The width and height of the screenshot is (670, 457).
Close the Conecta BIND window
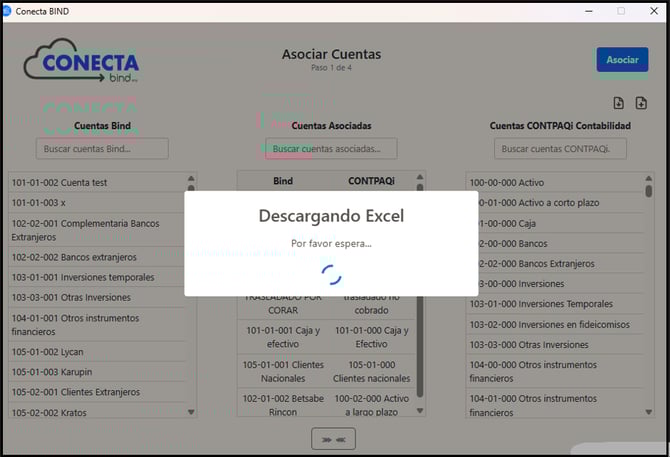click(654, 11)
